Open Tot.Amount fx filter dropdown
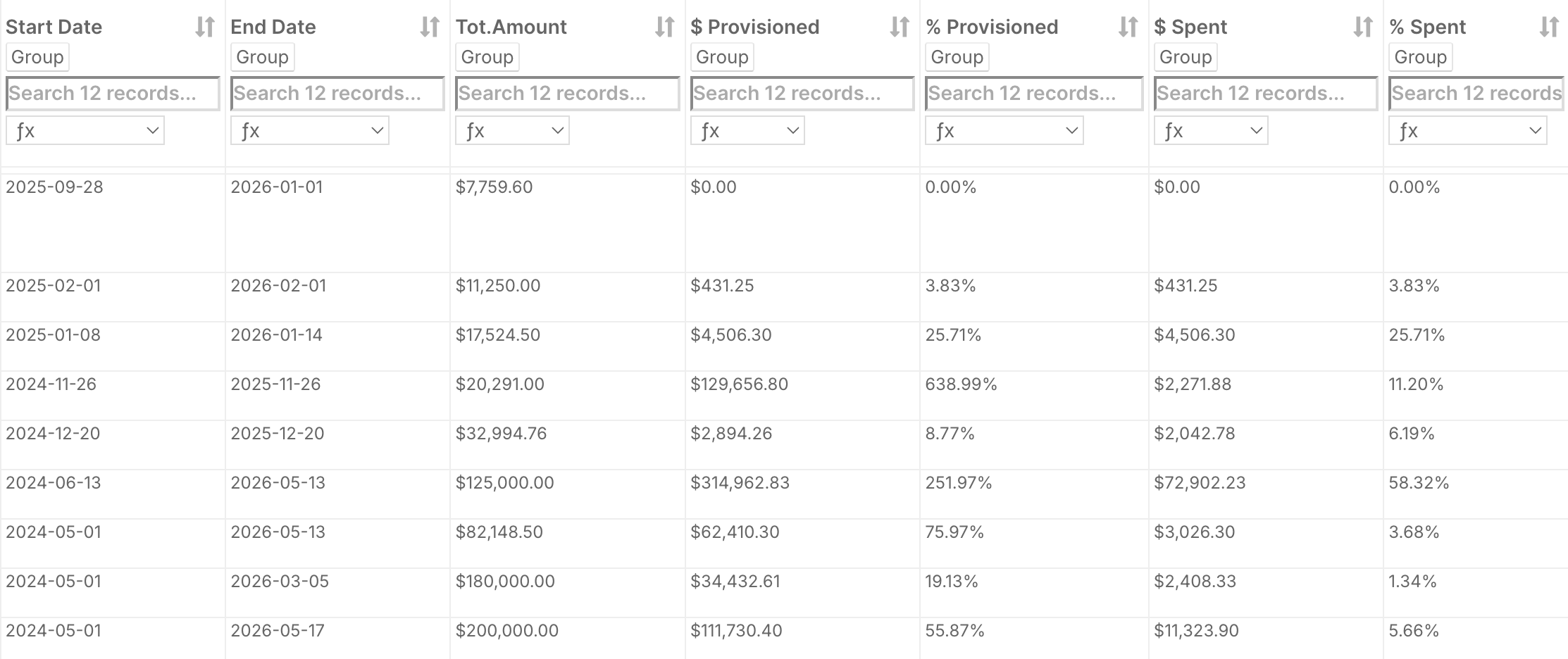Image resolution: width=1568 pixels, height=659 pixels. click(512, 131)
